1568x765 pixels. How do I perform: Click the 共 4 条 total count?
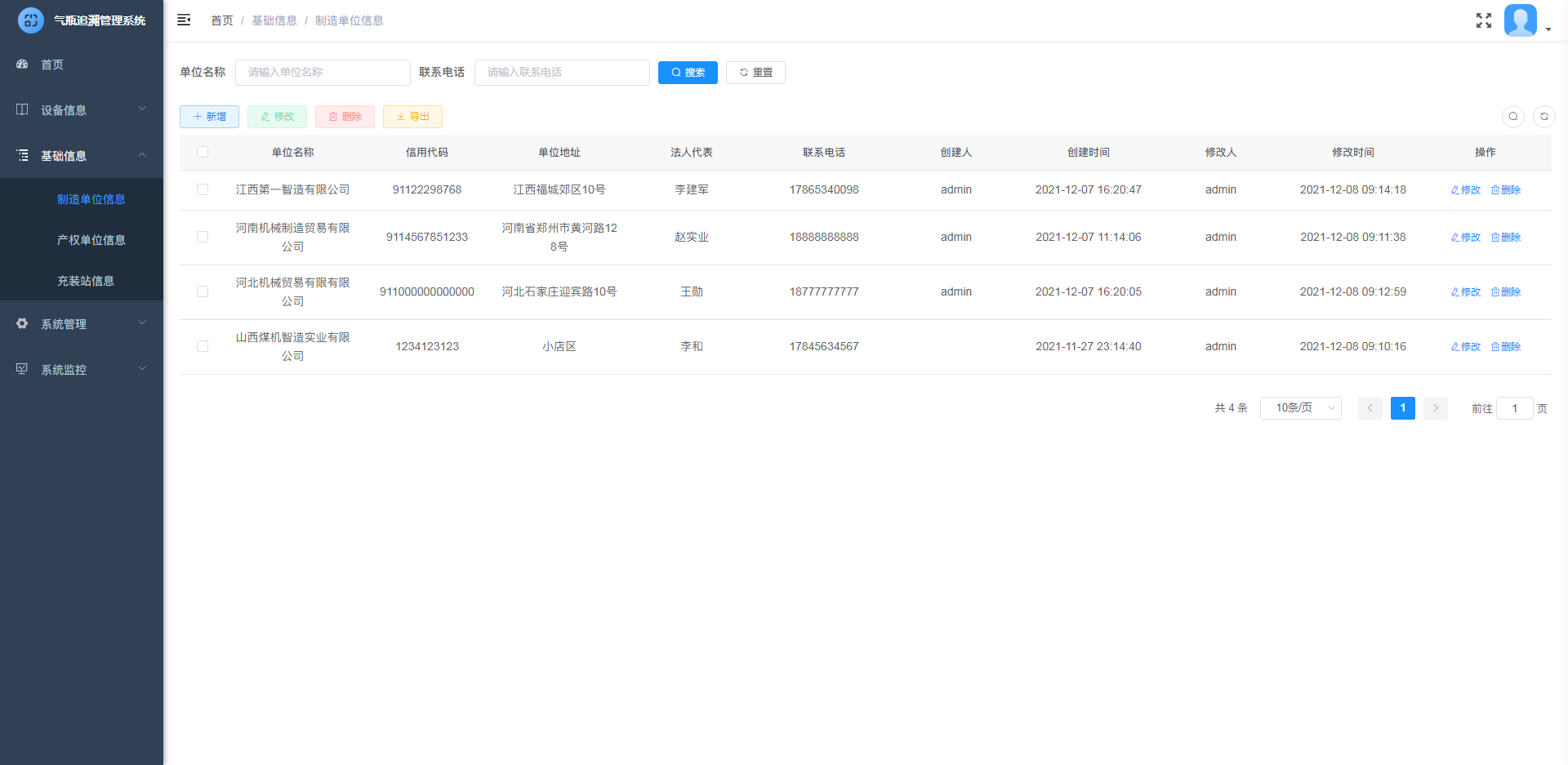1231,408
